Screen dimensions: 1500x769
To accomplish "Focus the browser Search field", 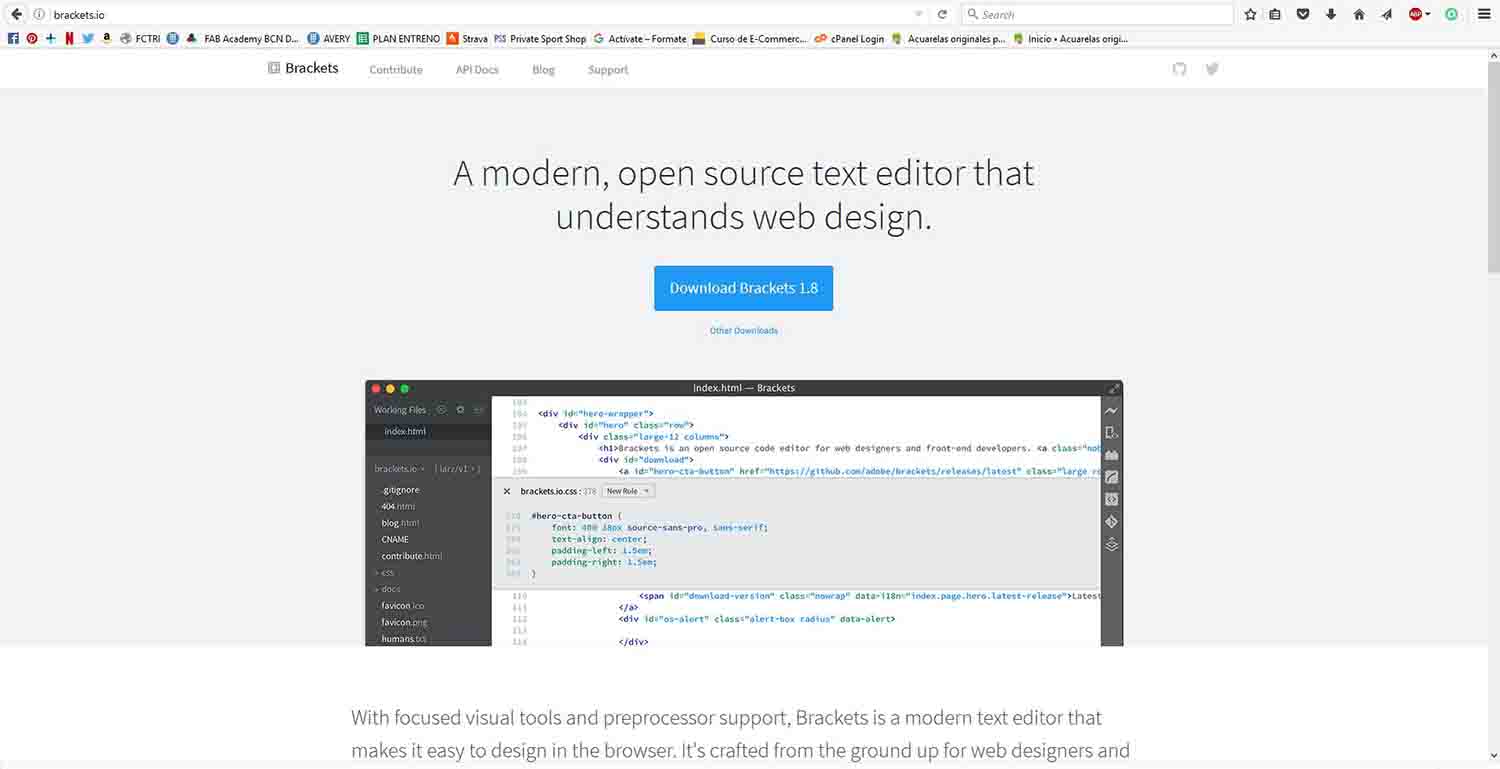I will click(1097, 15).
